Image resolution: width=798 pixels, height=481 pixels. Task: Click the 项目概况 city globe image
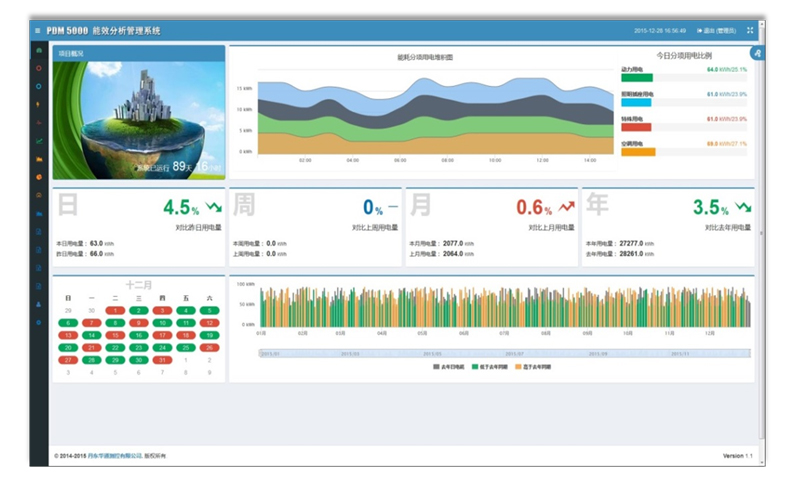139,120
